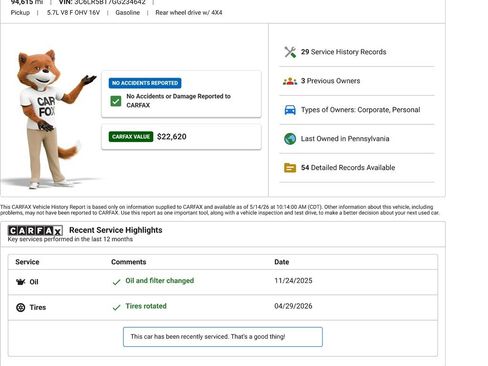Click the Service column header
Screen dimensions: 488x366
(x=27, y=262)
